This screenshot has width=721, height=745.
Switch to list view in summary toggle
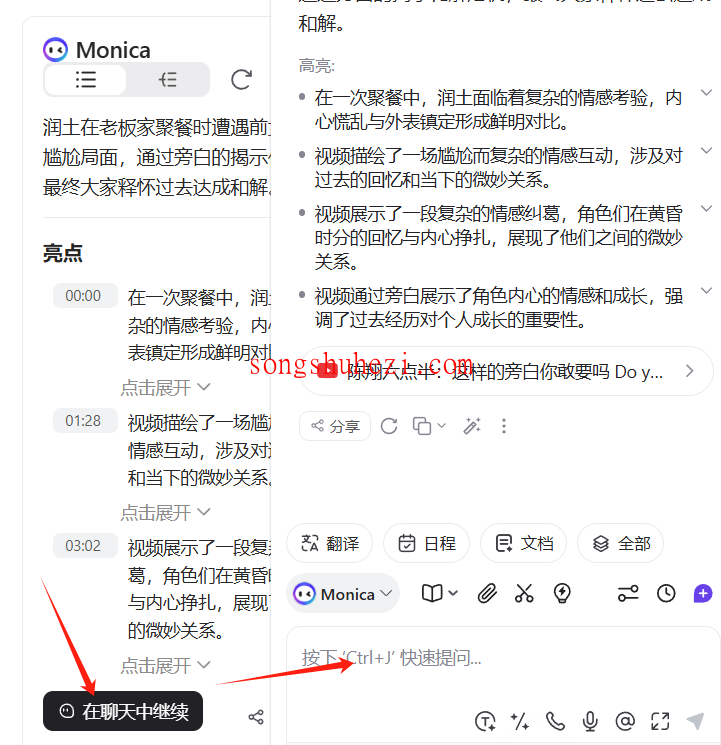(x=86, y=79)
